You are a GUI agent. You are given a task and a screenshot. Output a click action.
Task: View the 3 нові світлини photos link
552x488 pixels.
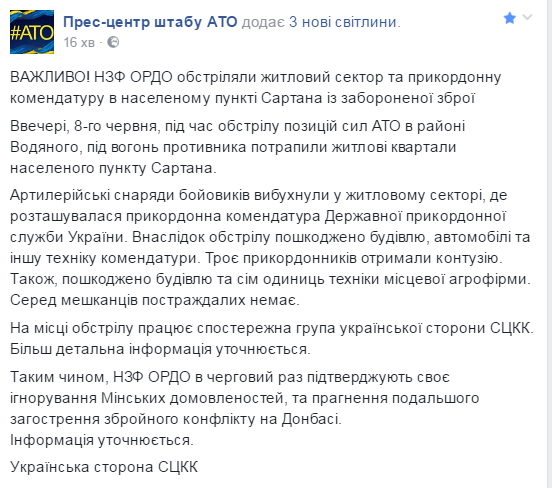343,22
